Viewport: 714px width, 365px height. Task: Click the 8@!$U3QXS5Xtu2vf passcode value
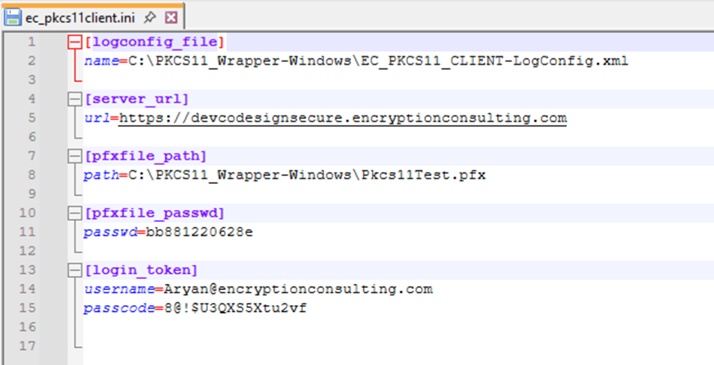click(x=235, y=308)
